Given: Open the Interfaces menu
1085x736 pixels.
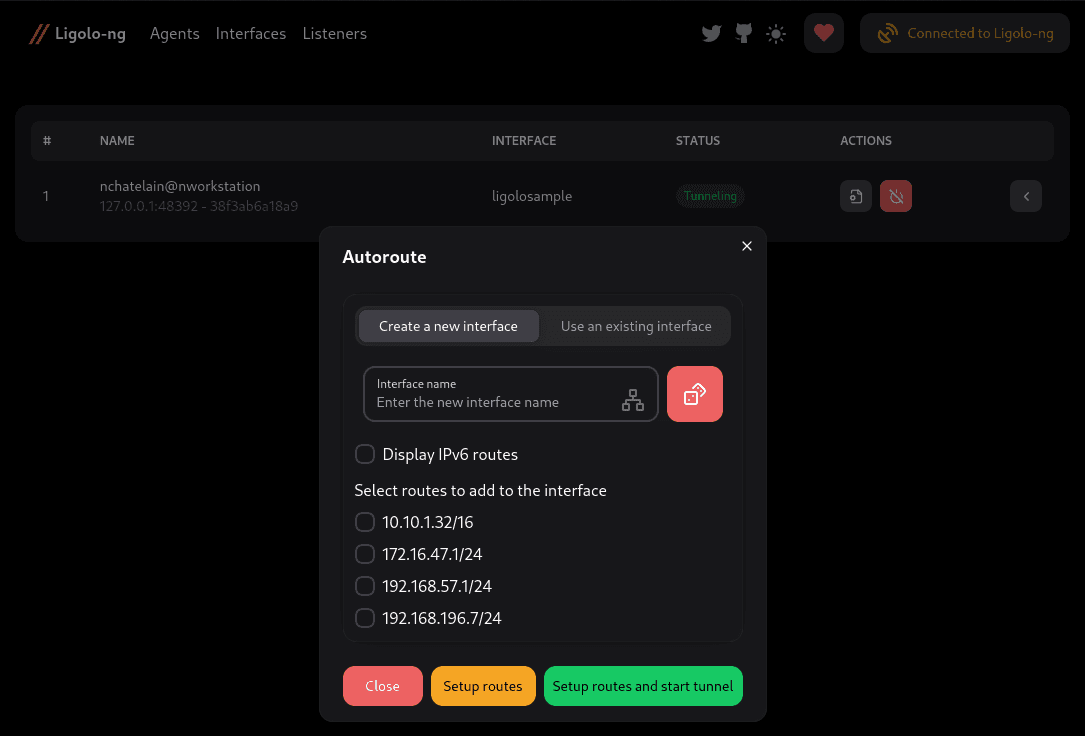Looking at the screenshot, I should pos(250,33).
